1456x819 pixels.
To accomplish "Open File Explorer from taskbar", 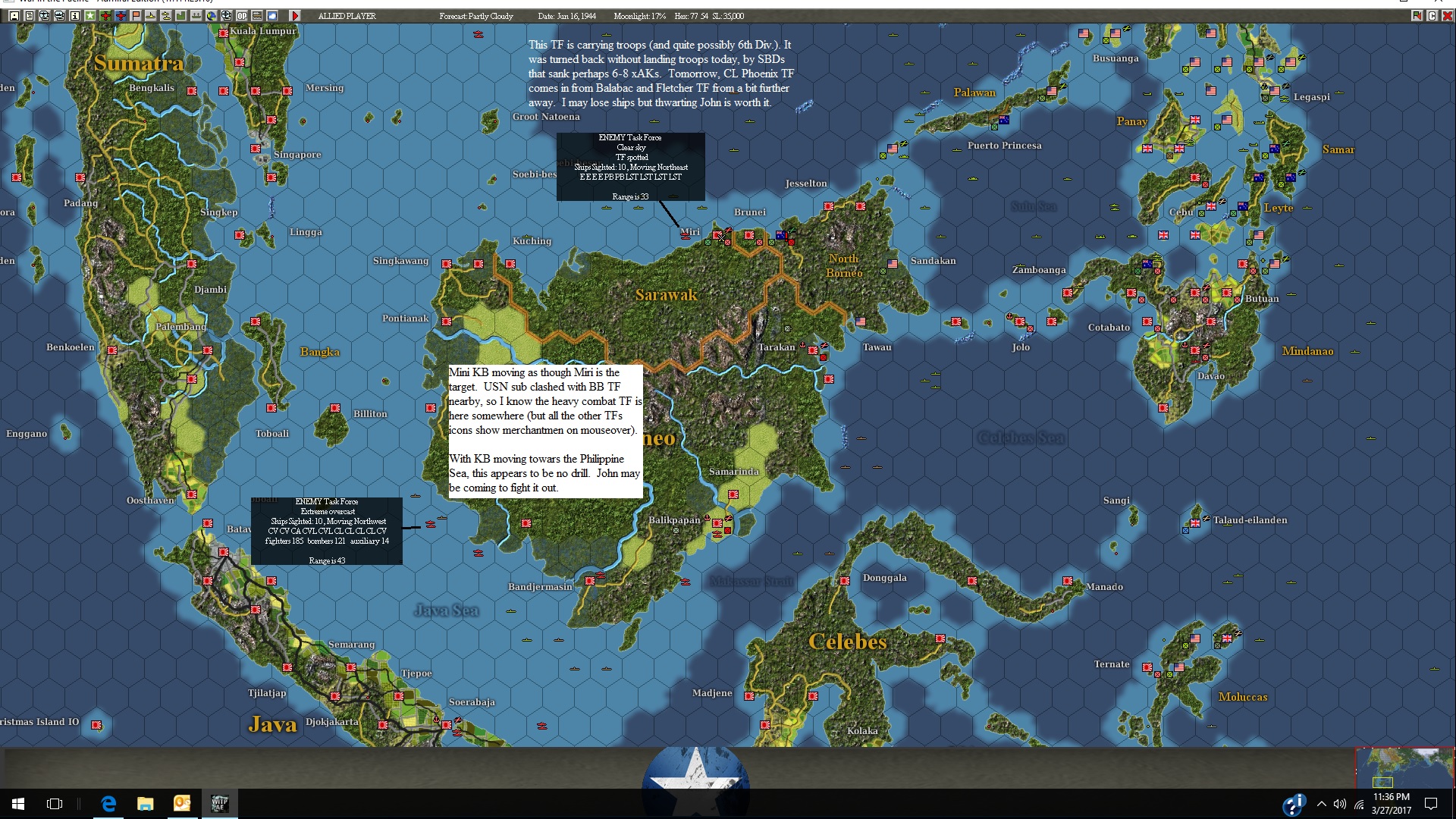I will [145, 804].
